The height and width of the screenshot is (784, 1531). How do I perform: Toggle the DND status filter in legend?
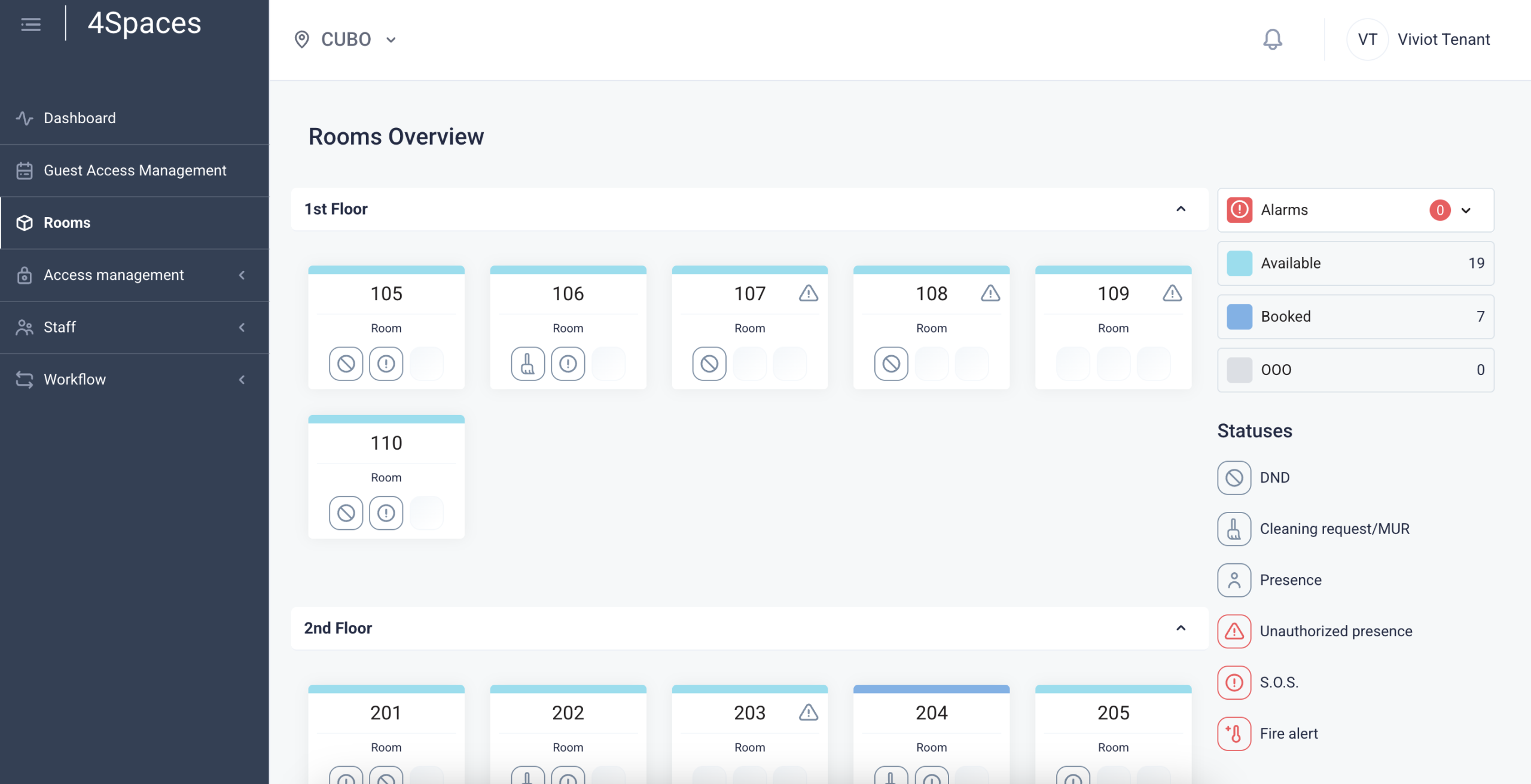[x=1234, y=478]
